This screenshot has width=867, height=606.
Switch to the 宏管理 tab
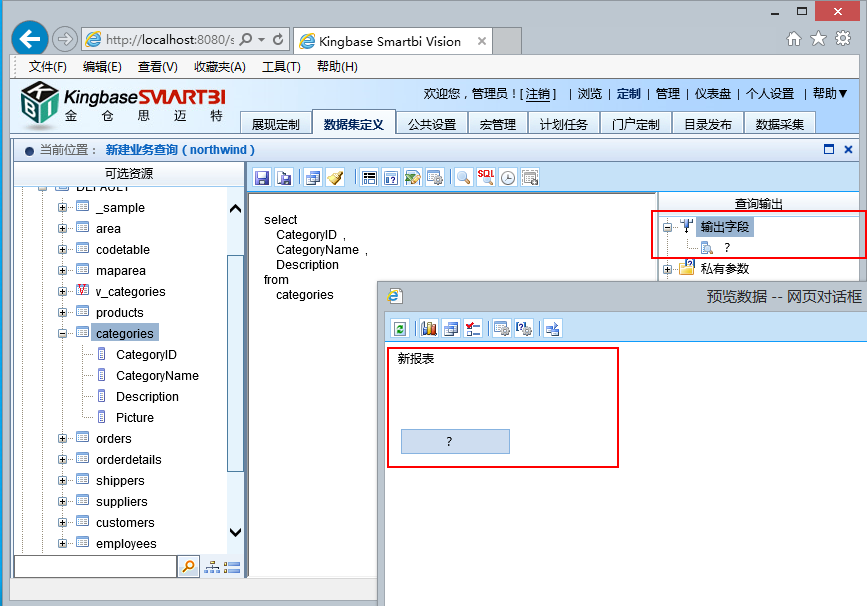pos(498,124)
